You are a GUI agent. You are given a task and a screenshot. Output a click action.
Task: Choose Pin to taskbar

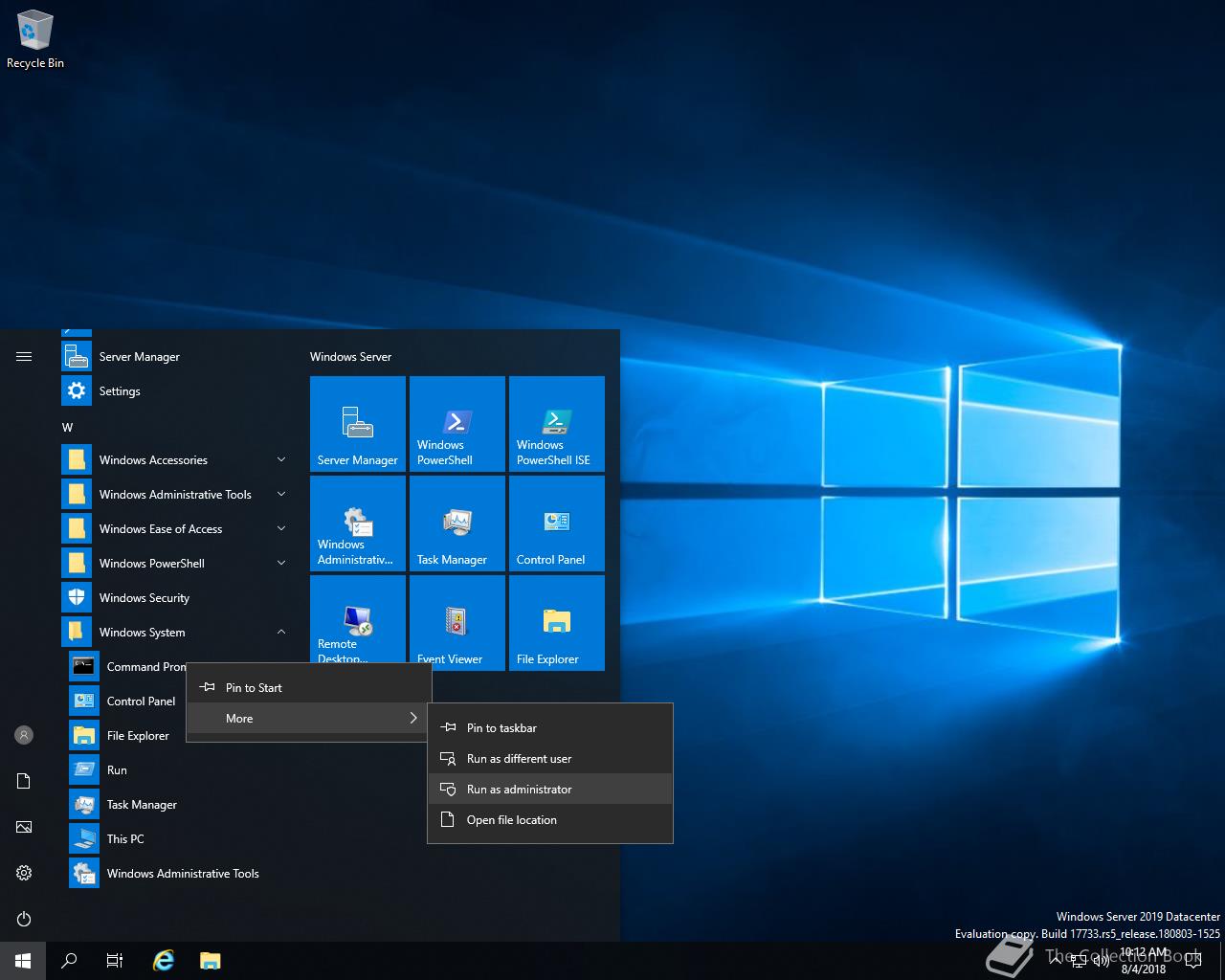point(550,727)
